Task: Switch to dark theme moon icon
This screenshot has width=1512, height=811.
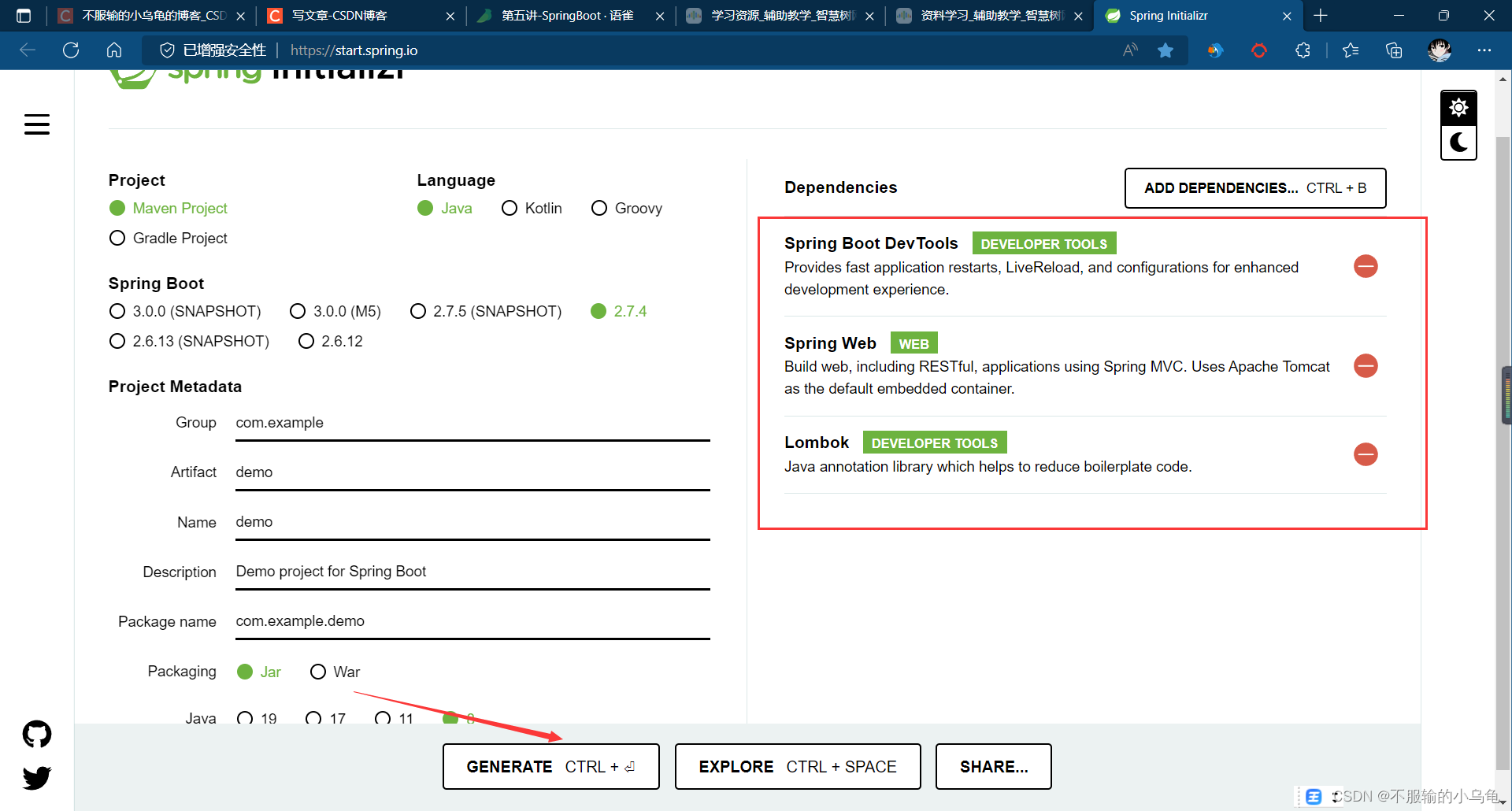Action: click(x=1458, y=143)
